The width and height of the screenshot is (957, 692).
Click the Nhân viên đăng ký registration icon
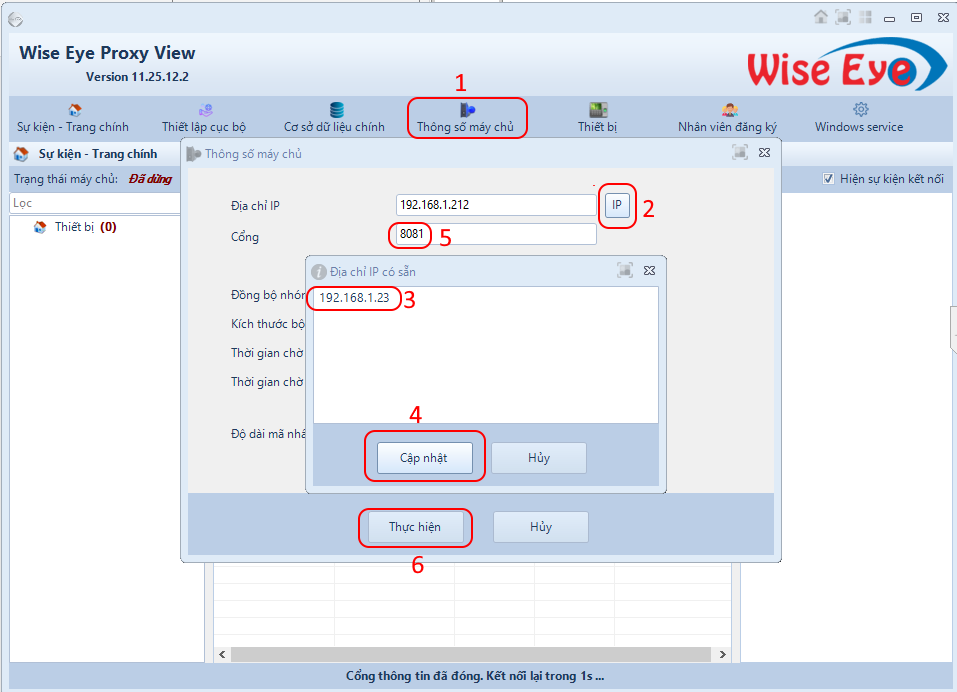pyautogui.click(x=729, y=108)
